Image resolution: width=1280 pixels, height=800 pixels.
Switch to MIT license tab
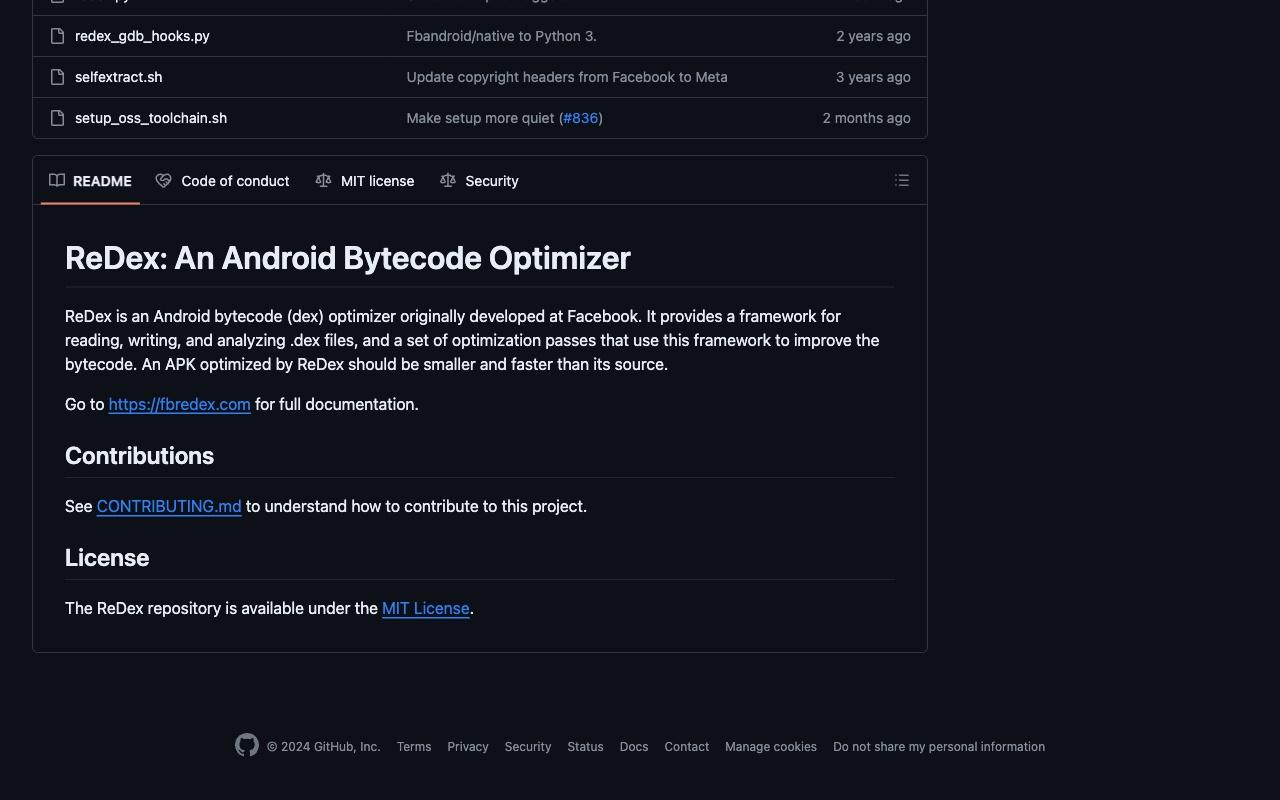click(x=365, y=181)
